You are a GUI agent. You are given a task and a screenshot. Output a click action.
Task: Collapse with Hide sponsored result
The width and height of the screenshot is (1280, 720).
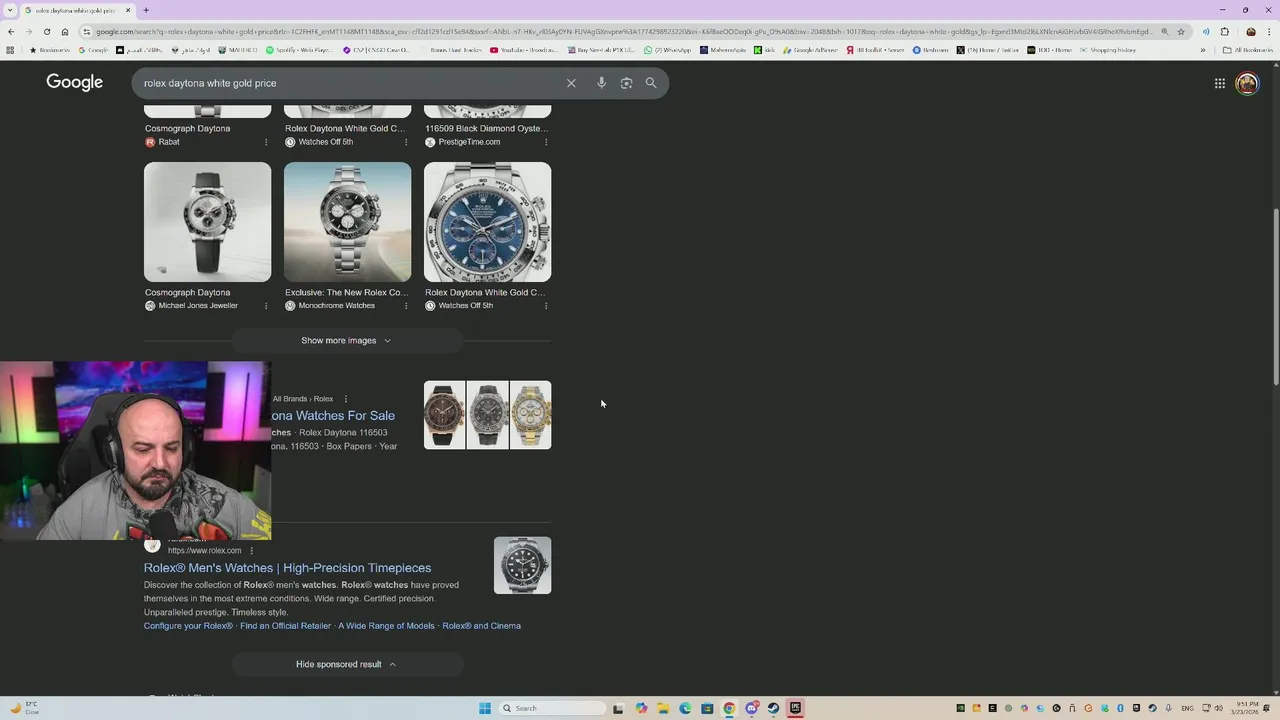click(x=347, y=664)
